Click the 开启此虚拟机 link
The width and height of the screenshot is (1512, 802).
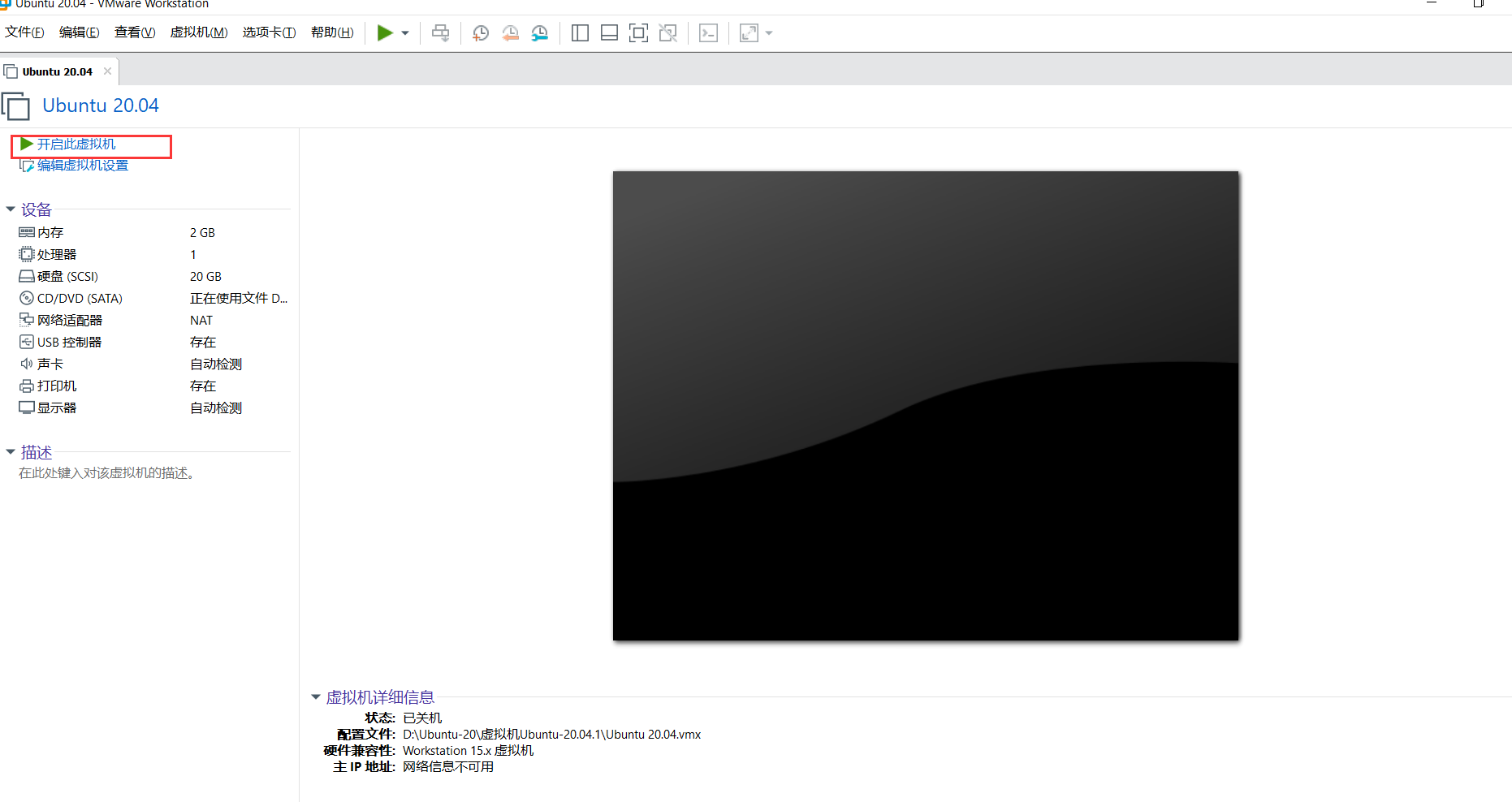pos(76,144)
